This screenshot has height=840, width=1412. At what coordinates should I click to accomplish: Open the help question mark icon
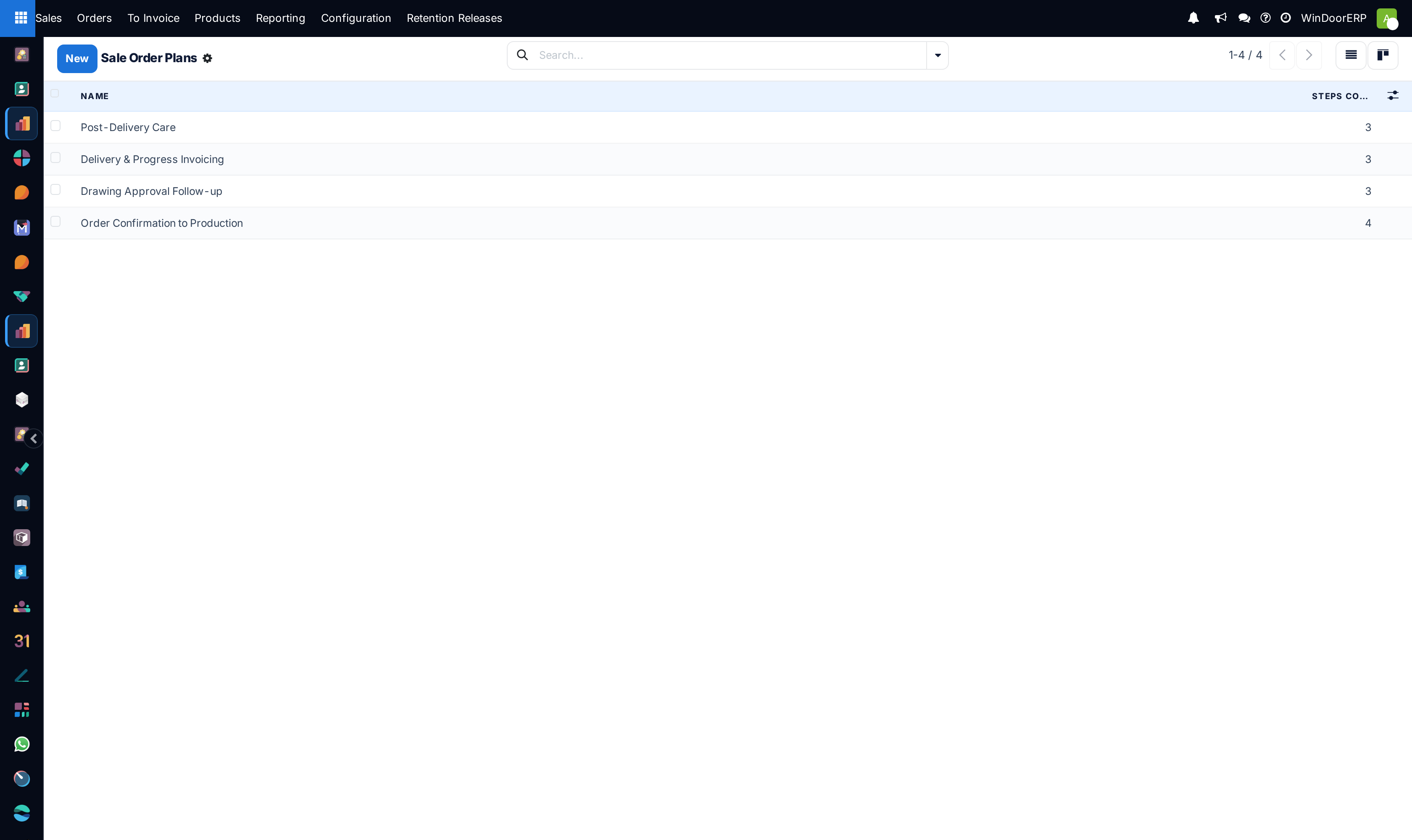(x=1265, y=18)
